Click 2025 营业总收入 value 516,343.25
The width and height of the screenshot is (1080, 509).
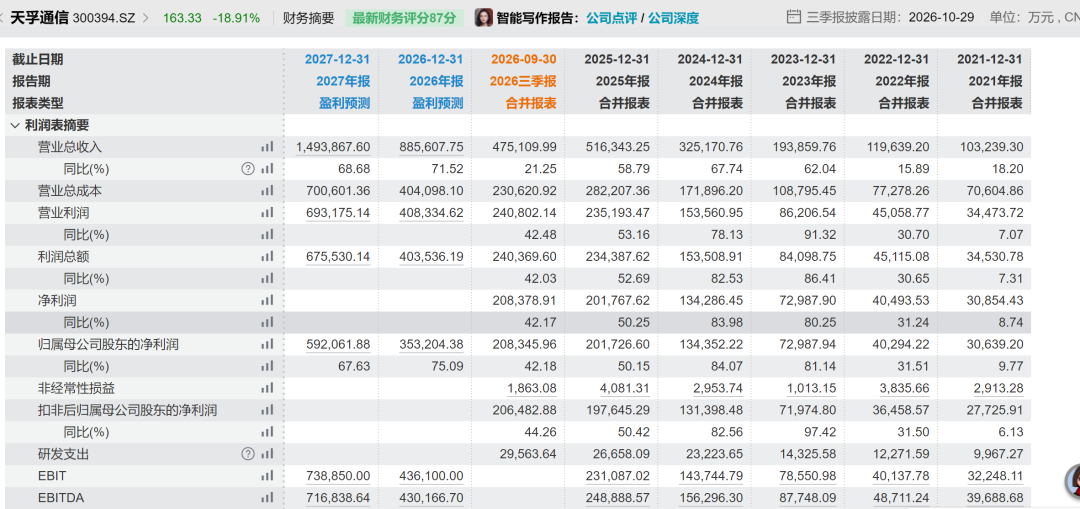617,147
